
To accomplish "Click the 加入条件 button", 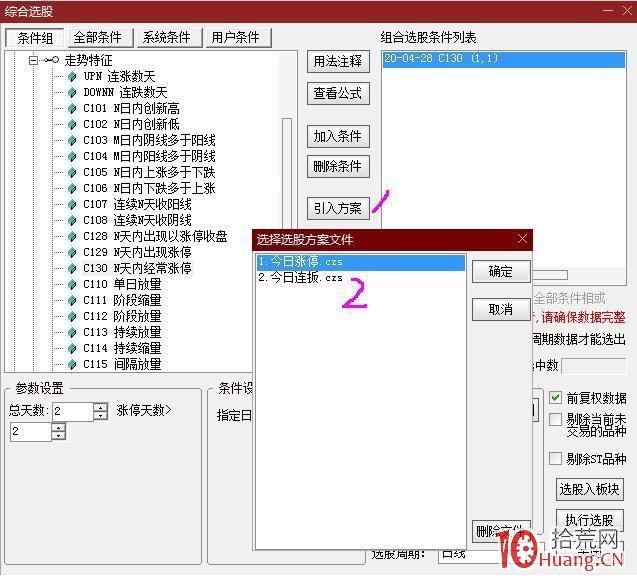I will (x=338, y=136).
